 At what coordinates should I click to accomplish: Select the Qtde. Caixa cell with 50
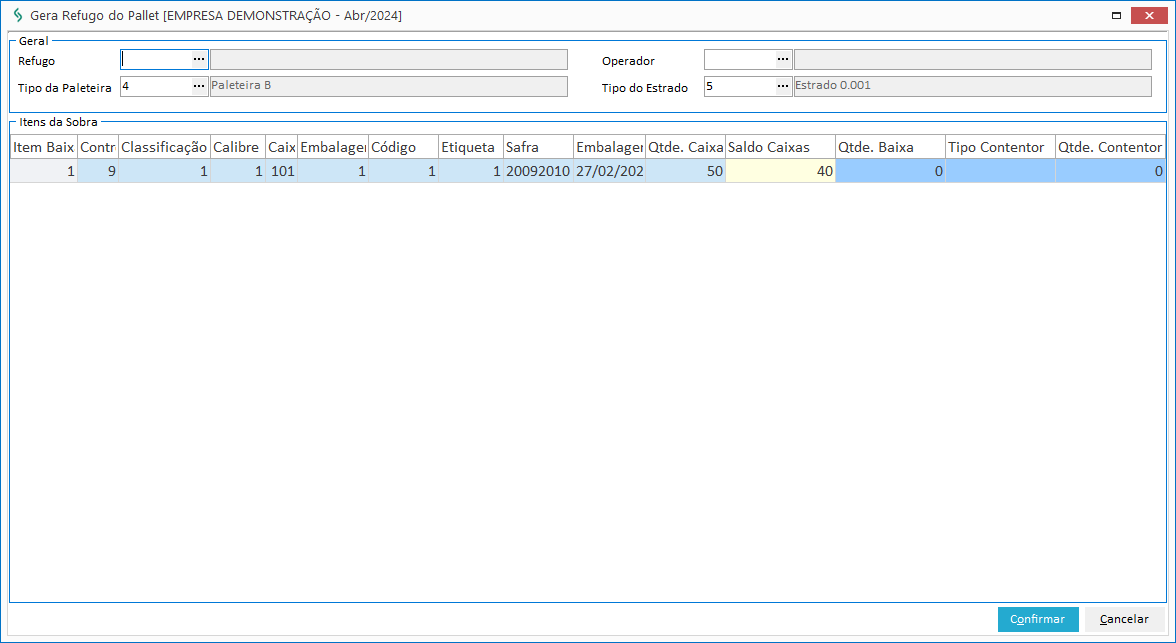[686, 171]
